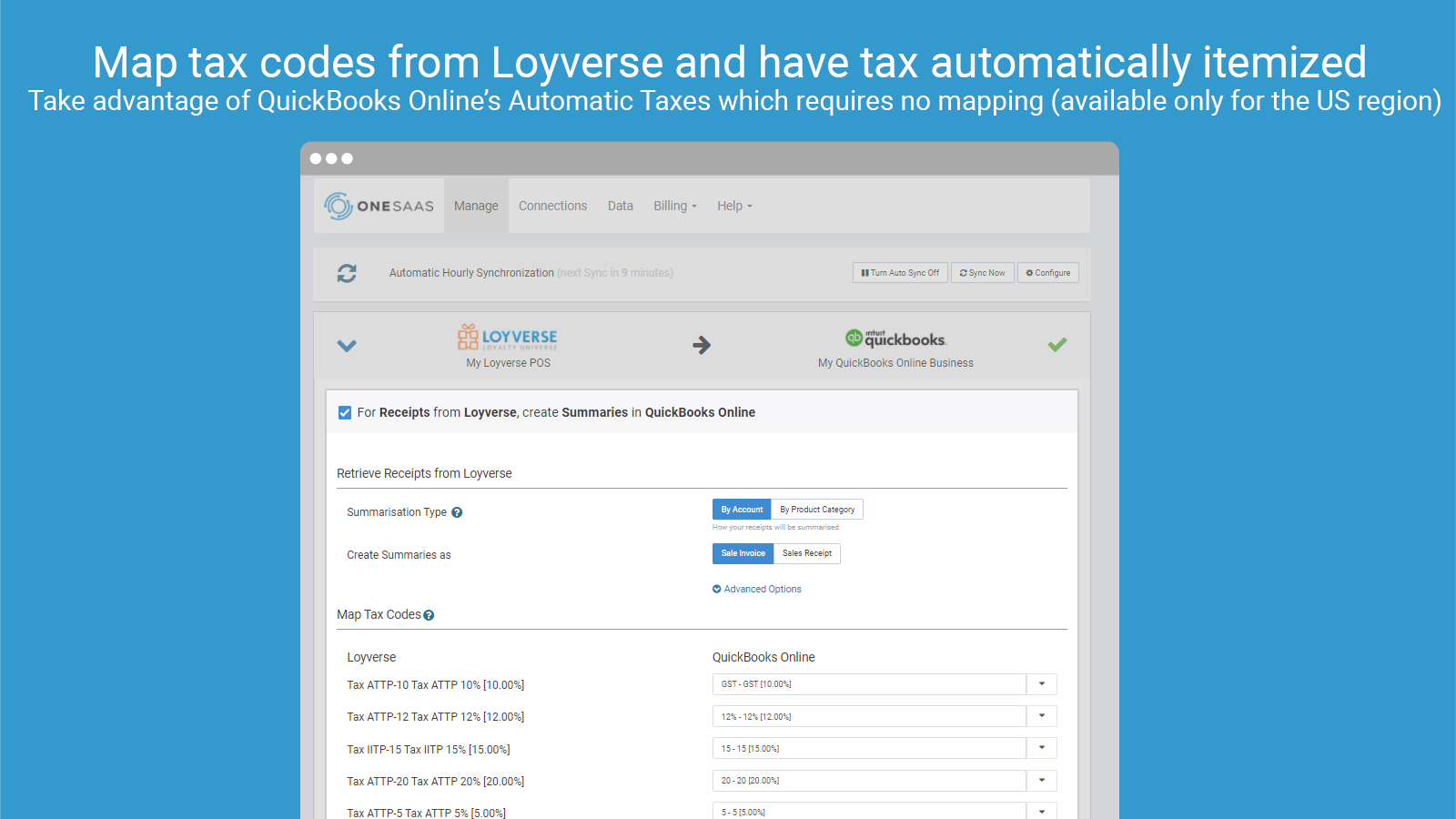Click the green checkmark status icon
The width and height of the screenshot is (1456, 819).
pos(1057,345)
